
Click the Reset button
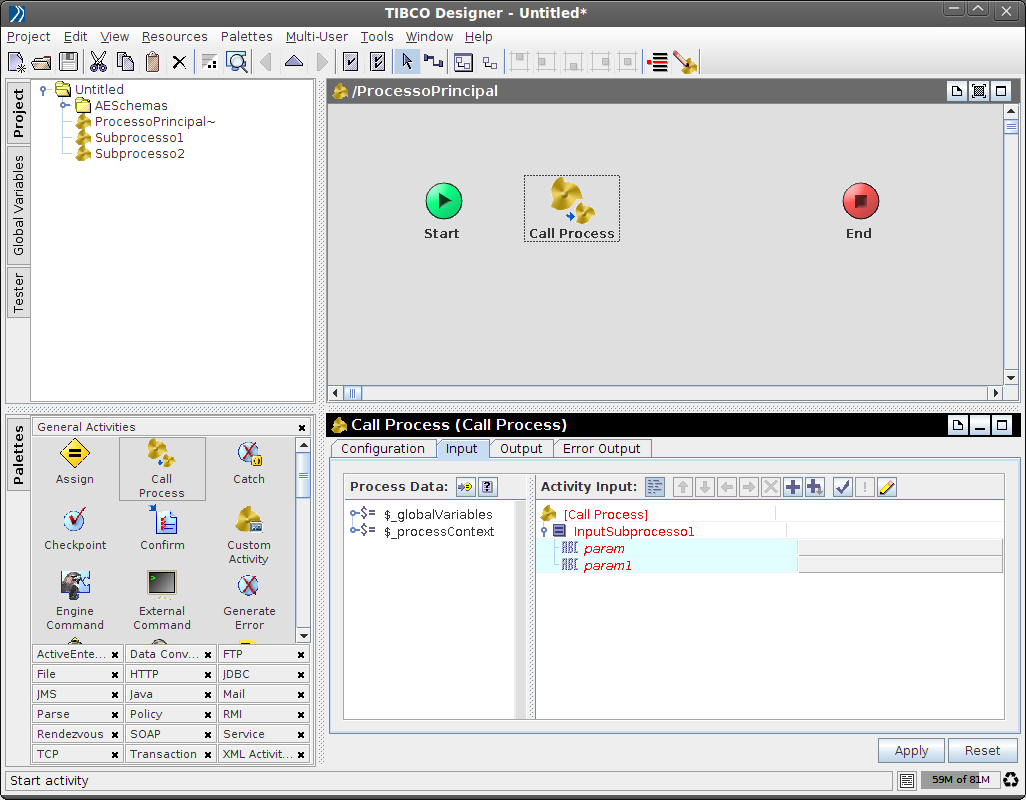pos(982,750)
